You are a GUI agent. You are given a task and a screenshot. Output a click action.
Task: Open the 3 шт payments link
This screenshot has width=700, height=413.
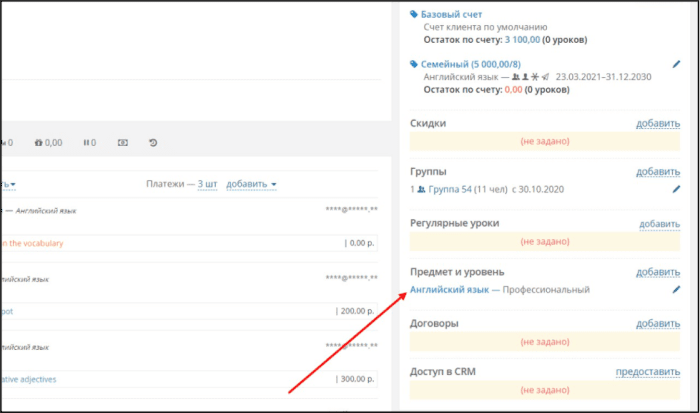(x=207, y=184)
